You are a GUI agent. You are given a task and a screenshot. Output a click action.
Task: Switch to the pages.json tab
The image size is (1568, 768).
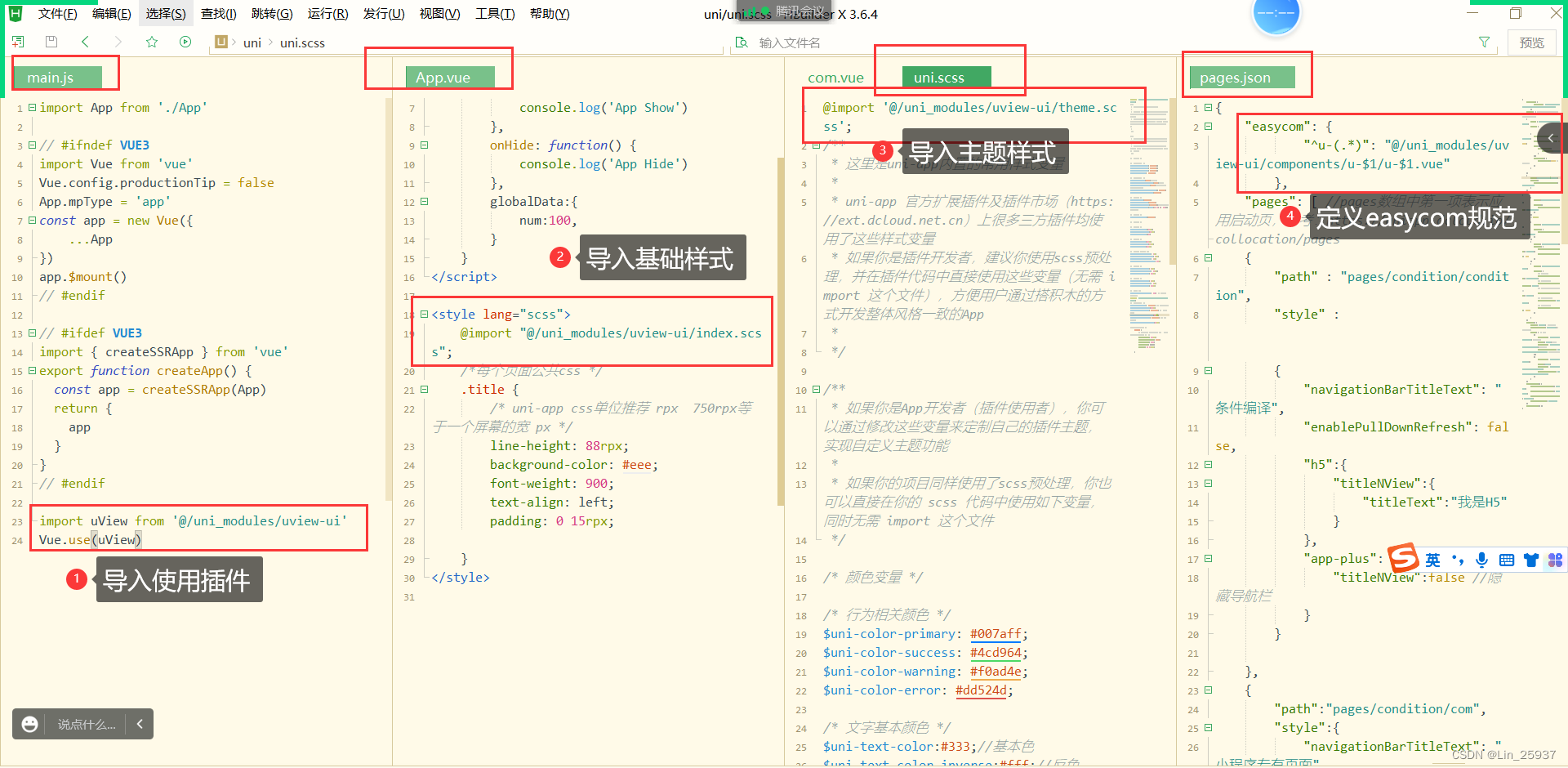click(1242, 78)
